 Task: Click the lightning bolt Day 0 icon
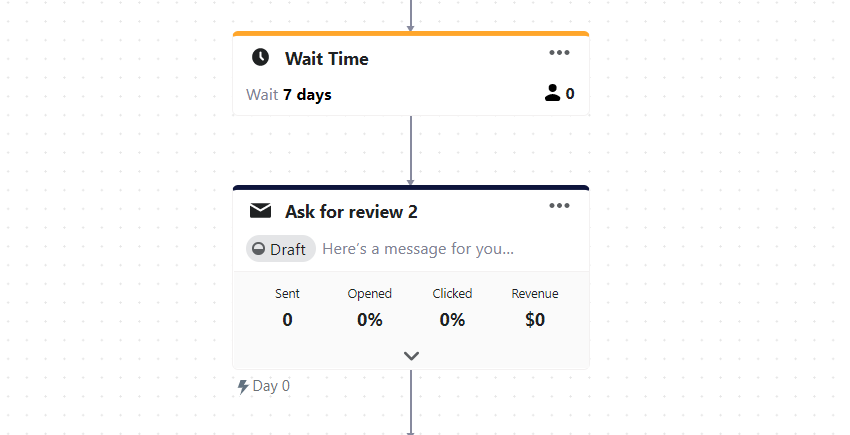(243, 386)
